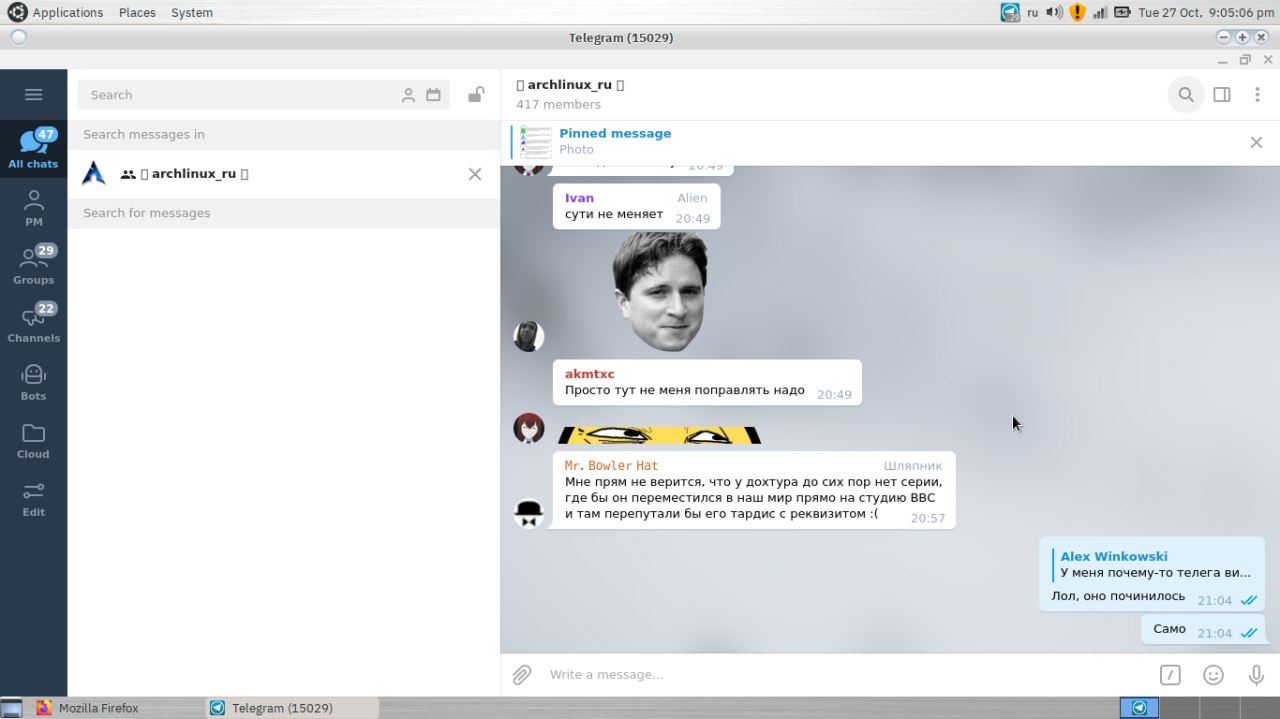Attach a file with the paperclip icon
The width and height of the screenshot is (1280, 719).
(522, 675)
